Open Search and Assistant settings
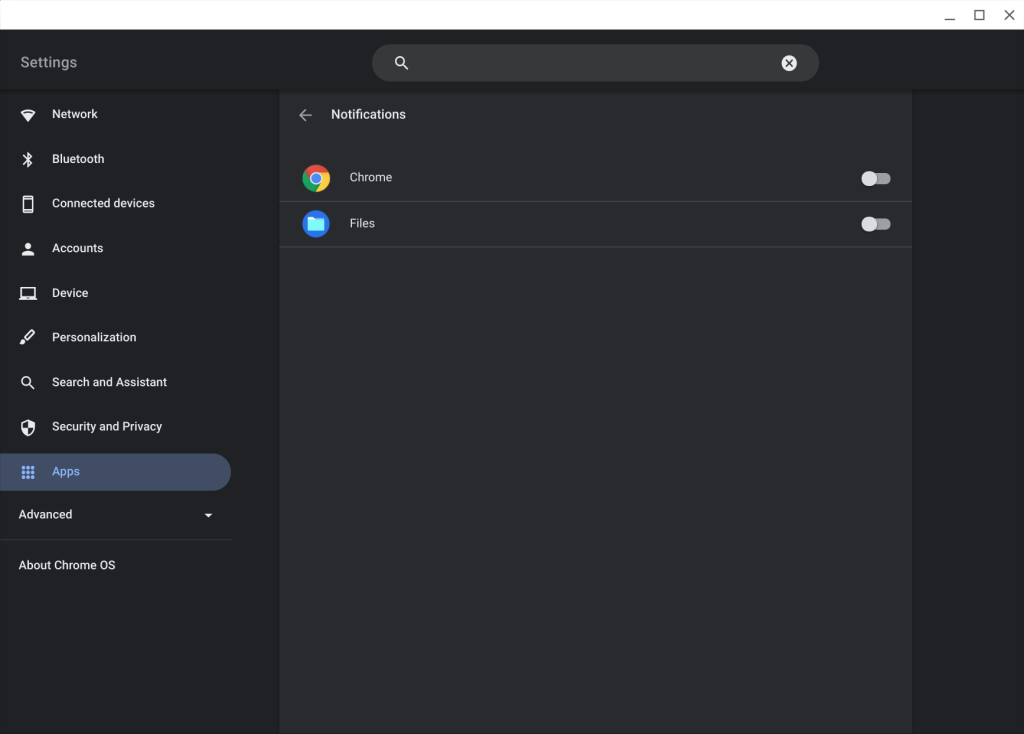1024x734 pixels. point(116,383)
